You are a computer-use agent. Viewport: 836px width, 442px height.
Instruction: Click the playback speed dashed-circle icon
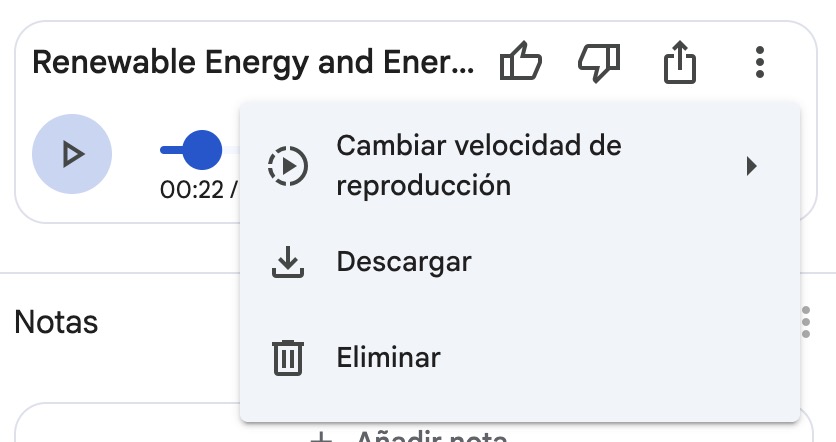[288, 166]
